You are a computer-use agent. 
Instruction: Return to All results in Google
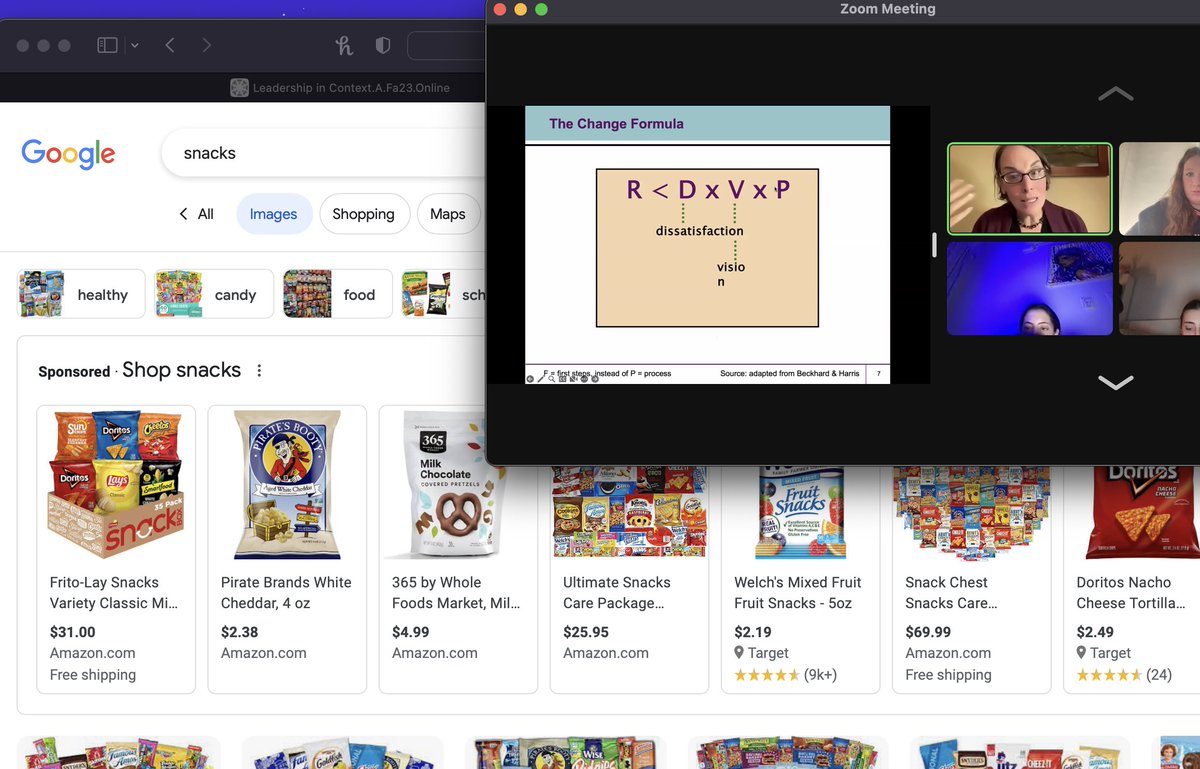point(196,214)
